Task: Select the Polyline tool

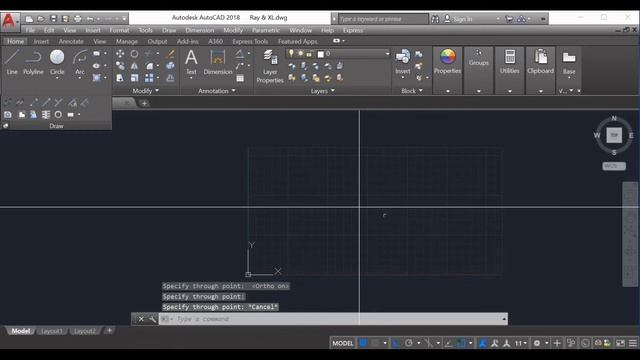Action: [33, 62]
